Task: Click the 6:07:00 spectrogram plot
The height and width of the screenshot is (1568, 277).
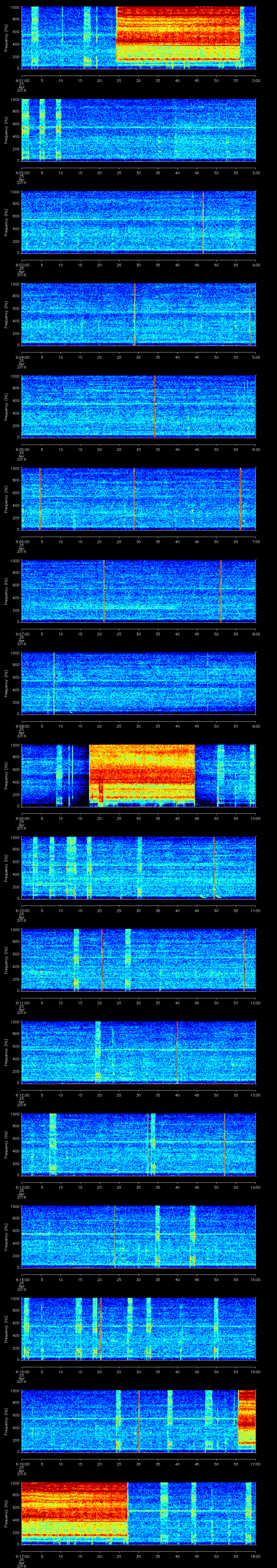Action: (139, 591)
